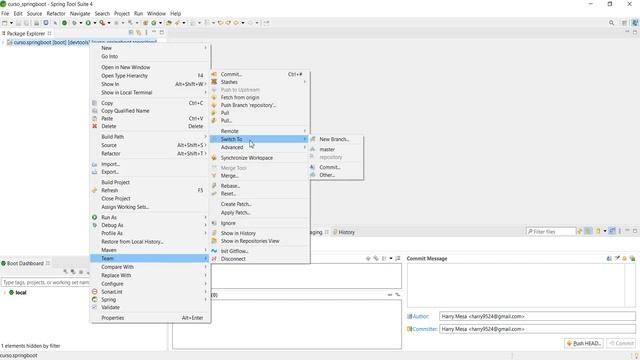The width and height of the screenshot is (640, 360).
Task: Click the Commit entry icon in Team submenu
Action: 214,74
